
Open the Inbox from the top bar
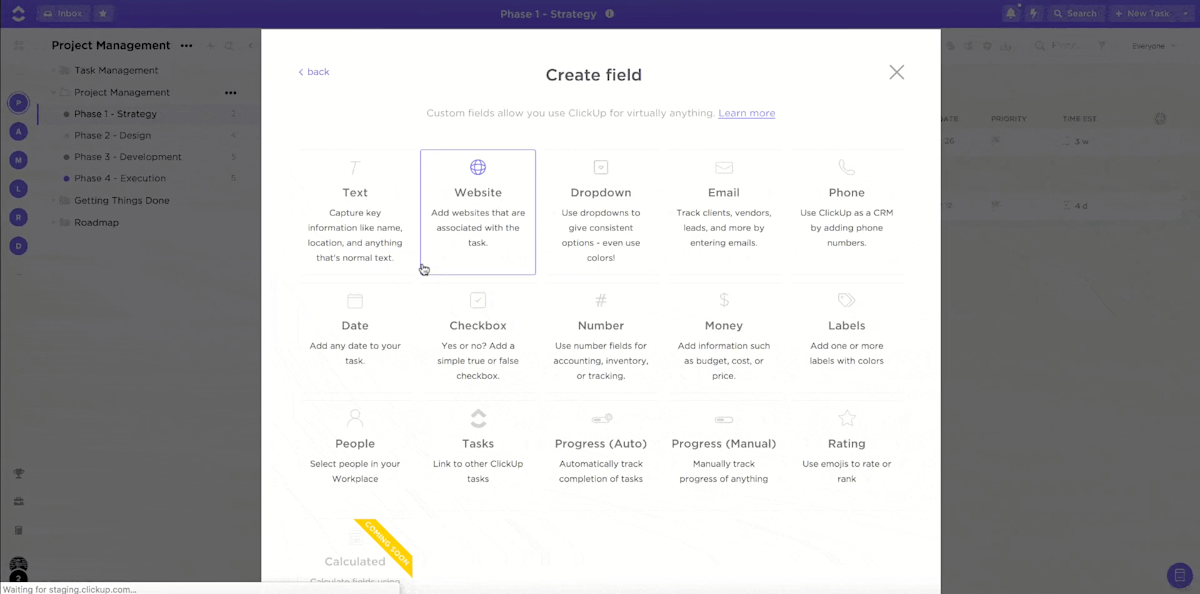[64, 13]
